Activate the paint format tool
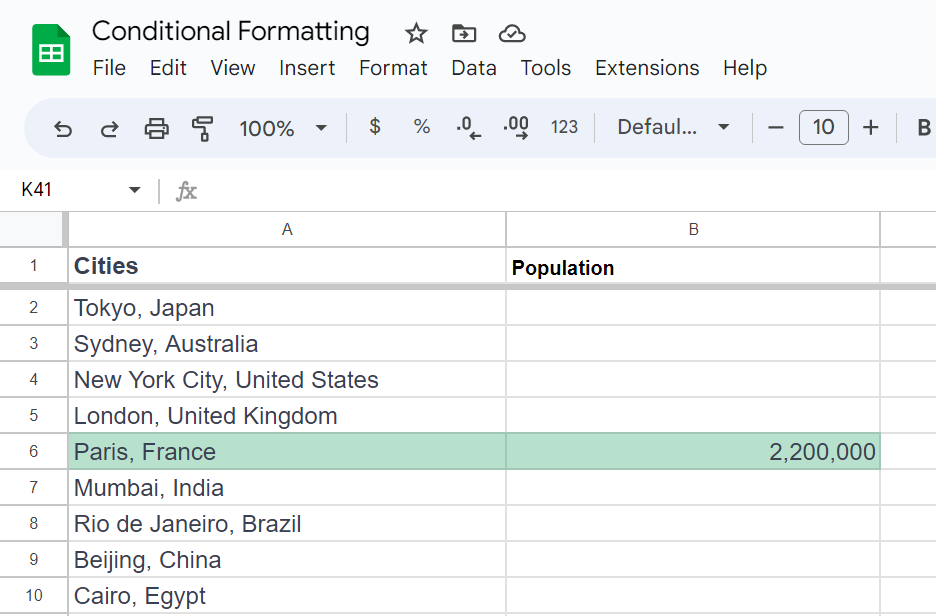This screenshot has width=936, height=616. pos(203,128)
